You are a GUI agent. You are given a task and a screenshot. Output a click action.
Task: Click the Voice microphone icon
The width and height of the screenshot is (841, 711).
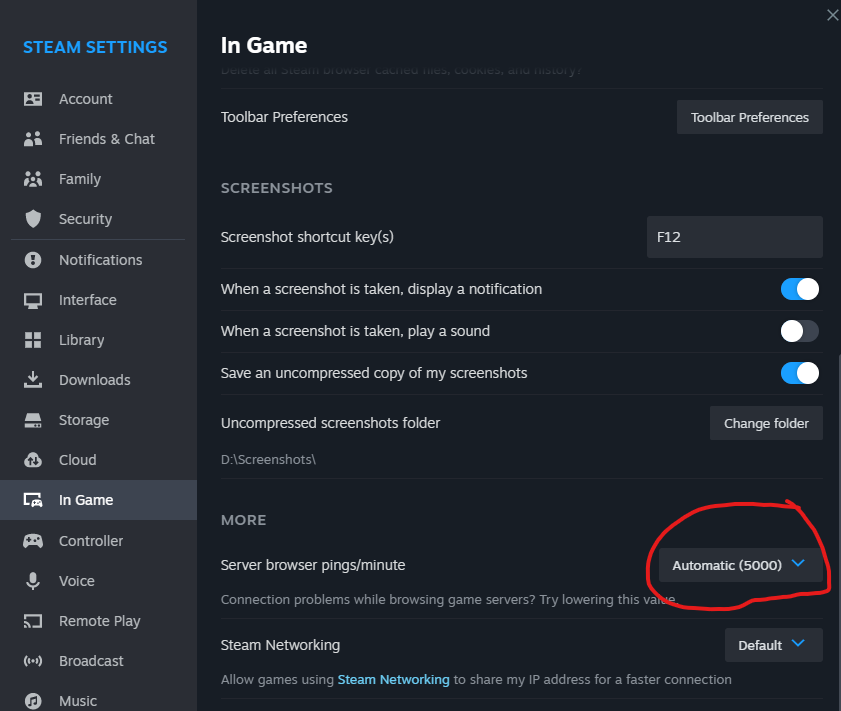click(x=33, y=581)
